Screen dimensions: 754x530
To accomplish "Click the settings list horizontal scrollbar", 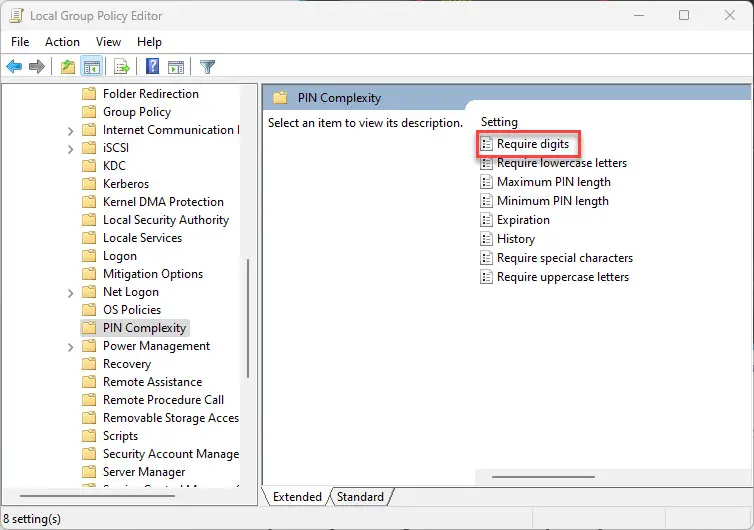I will (543, 477).
